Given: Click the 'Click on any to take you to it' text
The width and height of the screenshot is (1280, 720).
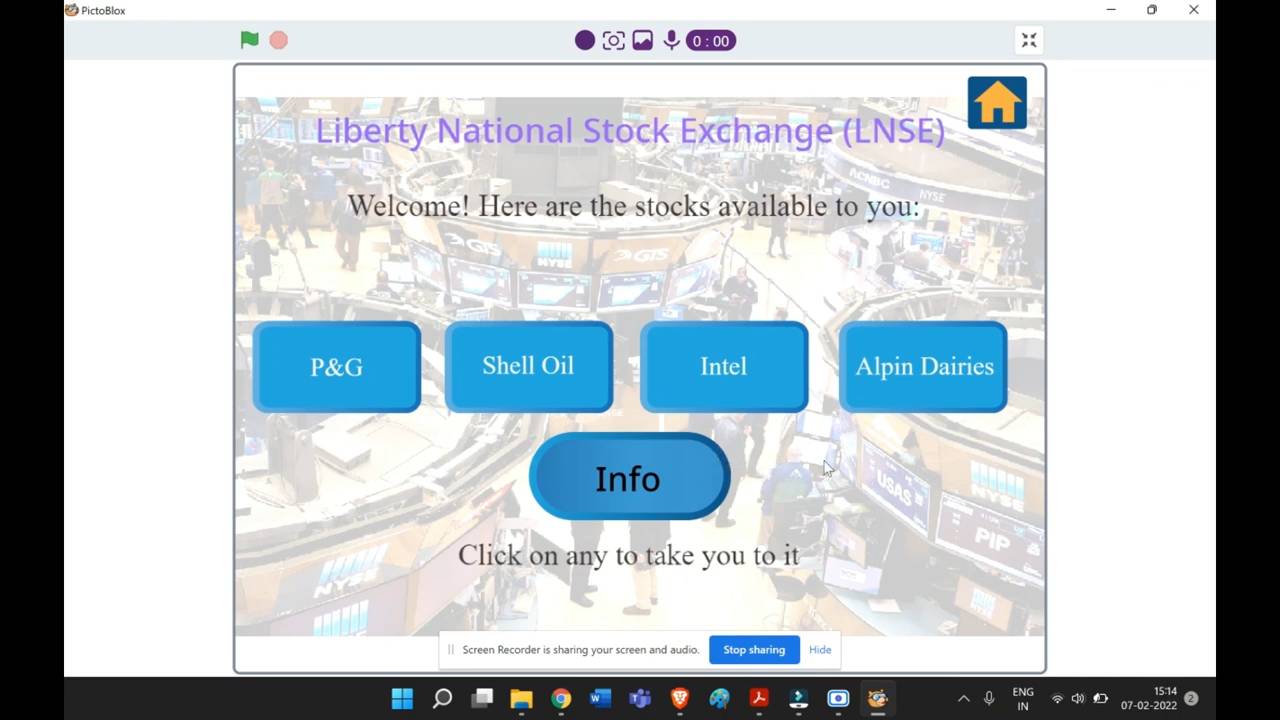Looking at the screenshot, I should pos(629,555).
